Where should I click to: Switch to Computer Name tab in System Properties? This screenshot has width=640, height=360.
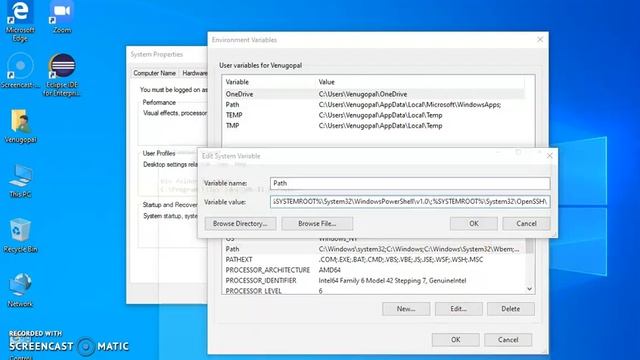click(154, 73)
